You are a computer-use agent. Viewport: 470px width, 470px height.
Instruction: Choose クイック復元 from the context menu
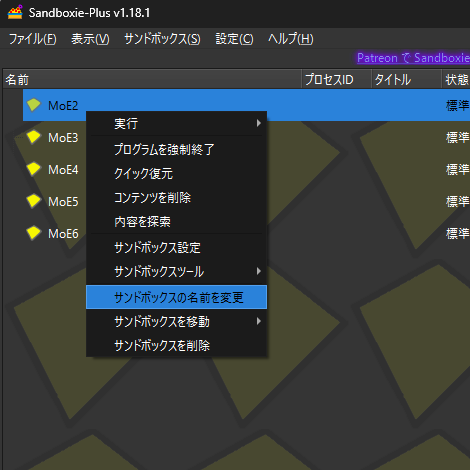tap(176, 174)
